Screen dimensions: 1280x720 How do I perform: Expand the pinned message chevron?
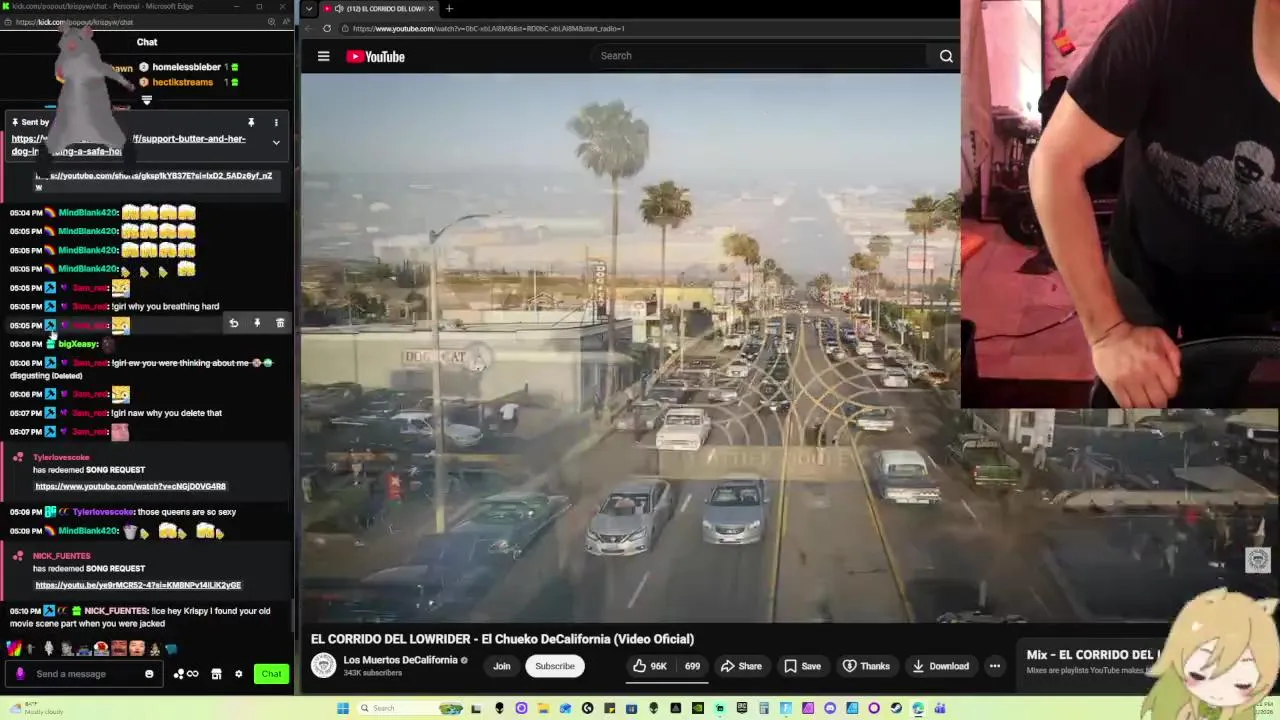coord(276,143)
